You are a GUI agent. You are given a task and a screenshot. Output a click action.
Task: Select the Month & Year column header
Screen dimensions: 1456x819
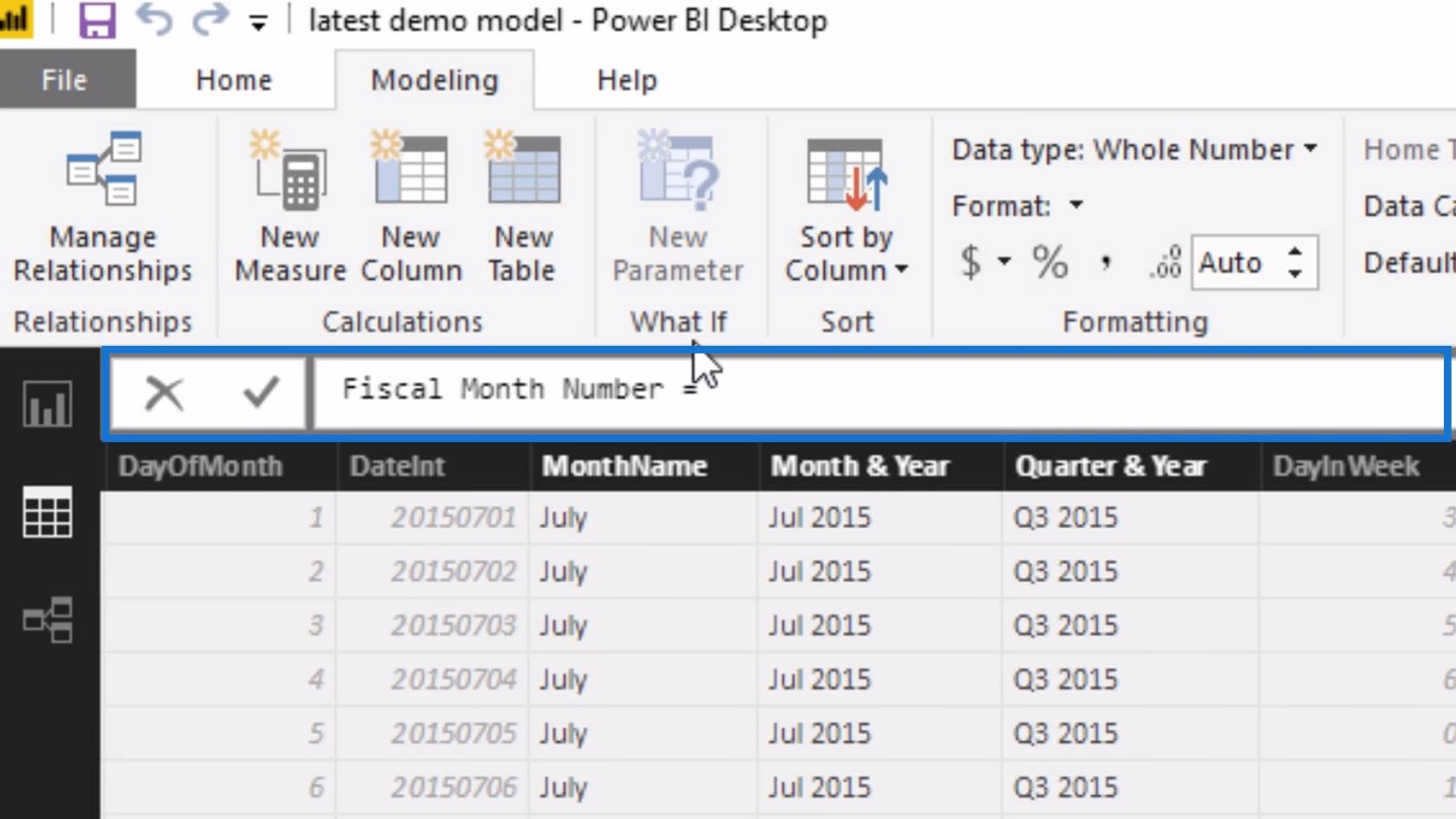pyautogui.click(x=881, y=466)
